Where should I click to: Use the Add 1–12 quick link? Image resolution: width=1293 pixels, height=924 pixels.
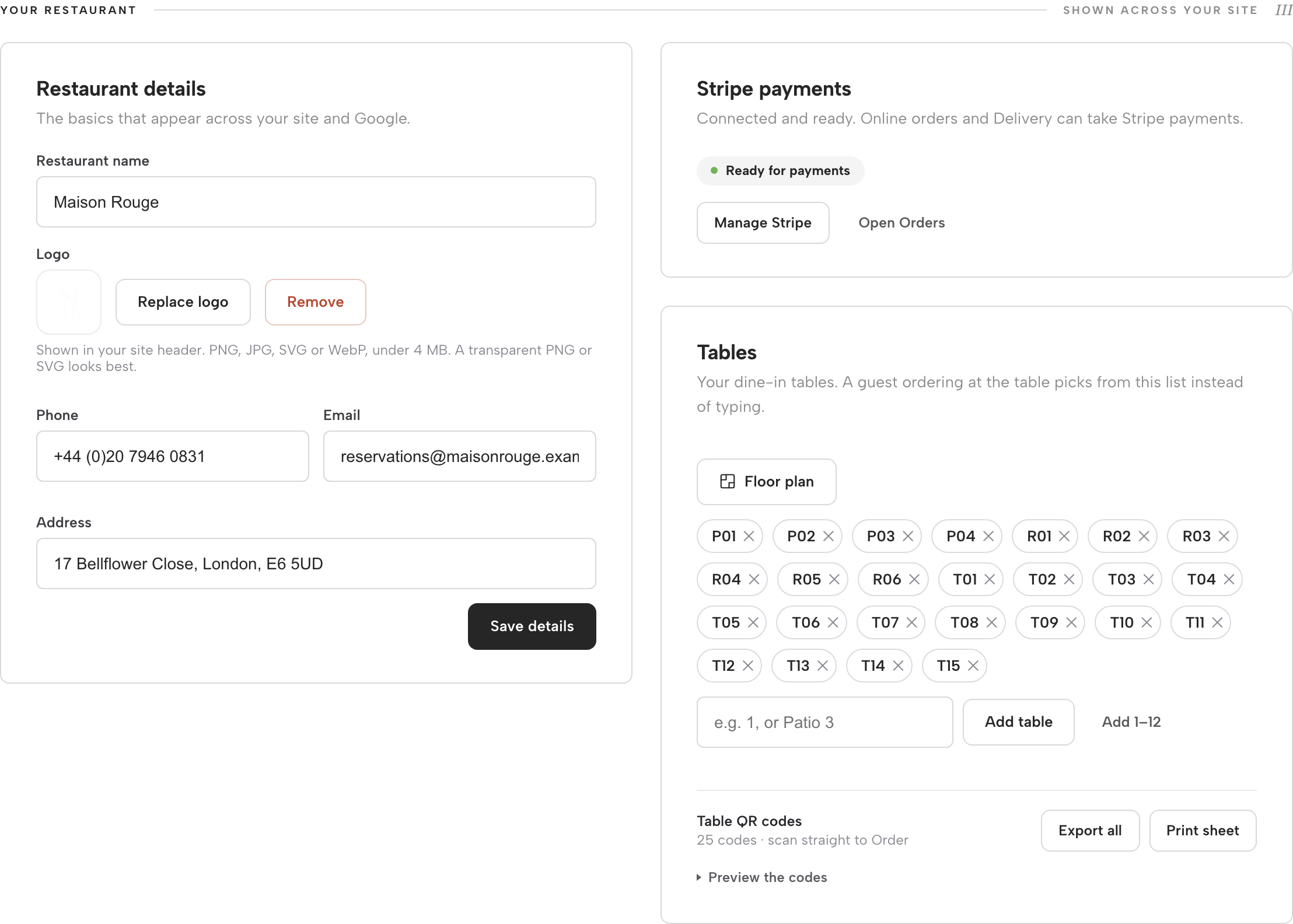1131,722
